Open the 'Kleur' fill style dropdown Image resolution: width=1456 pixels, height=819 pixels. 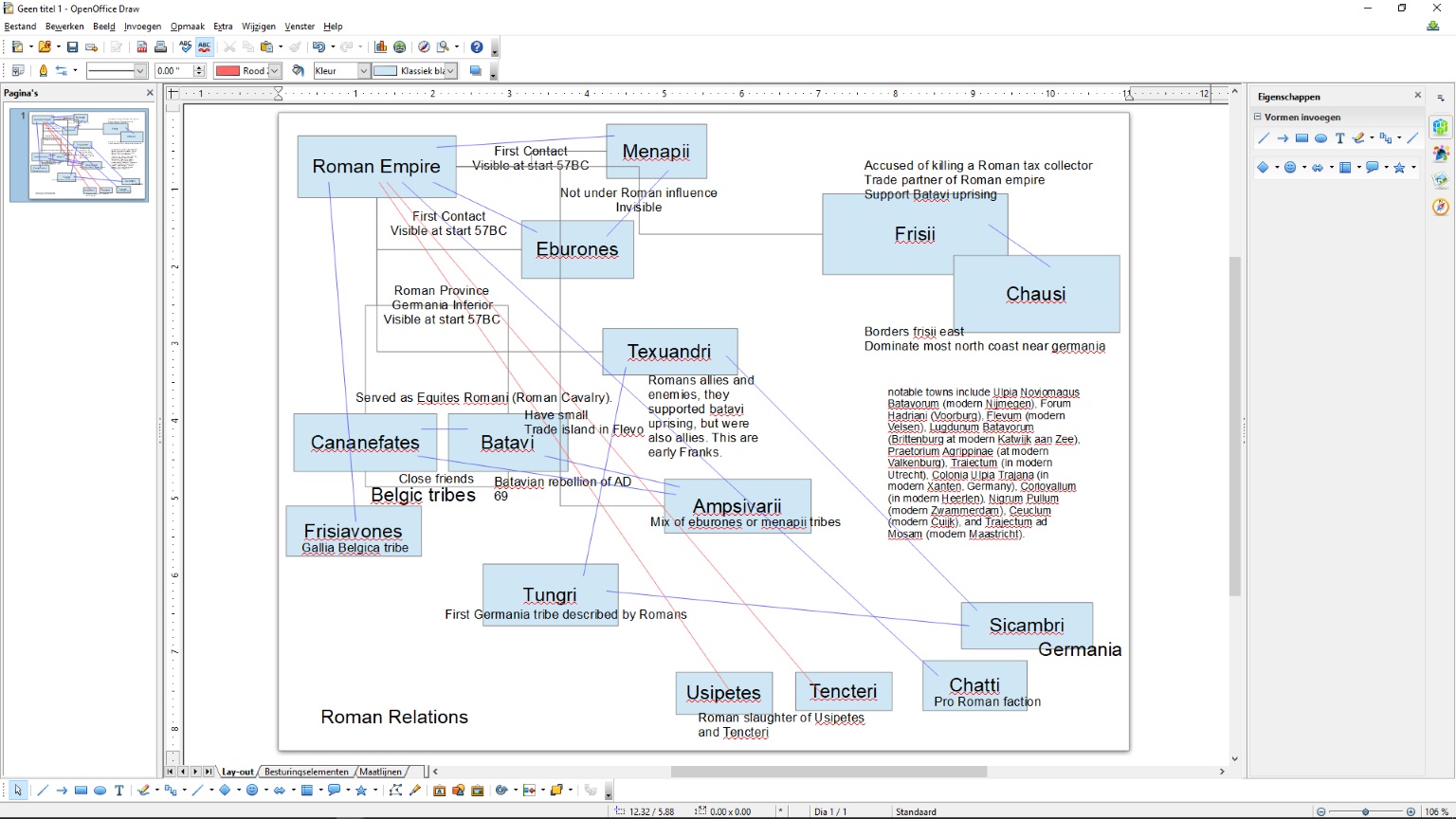tap(363, 71)
